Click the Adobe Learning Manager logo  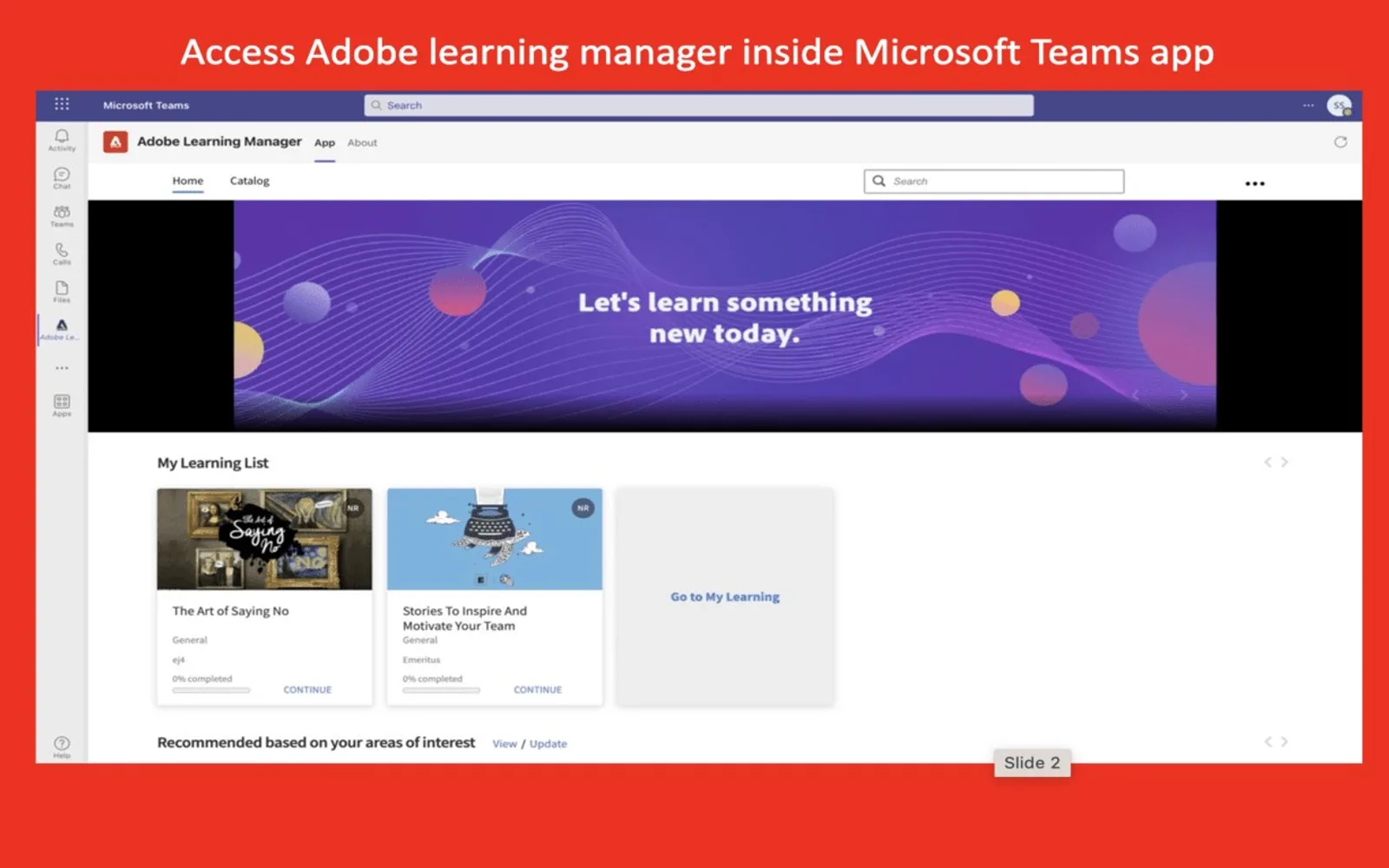[115, 141]
